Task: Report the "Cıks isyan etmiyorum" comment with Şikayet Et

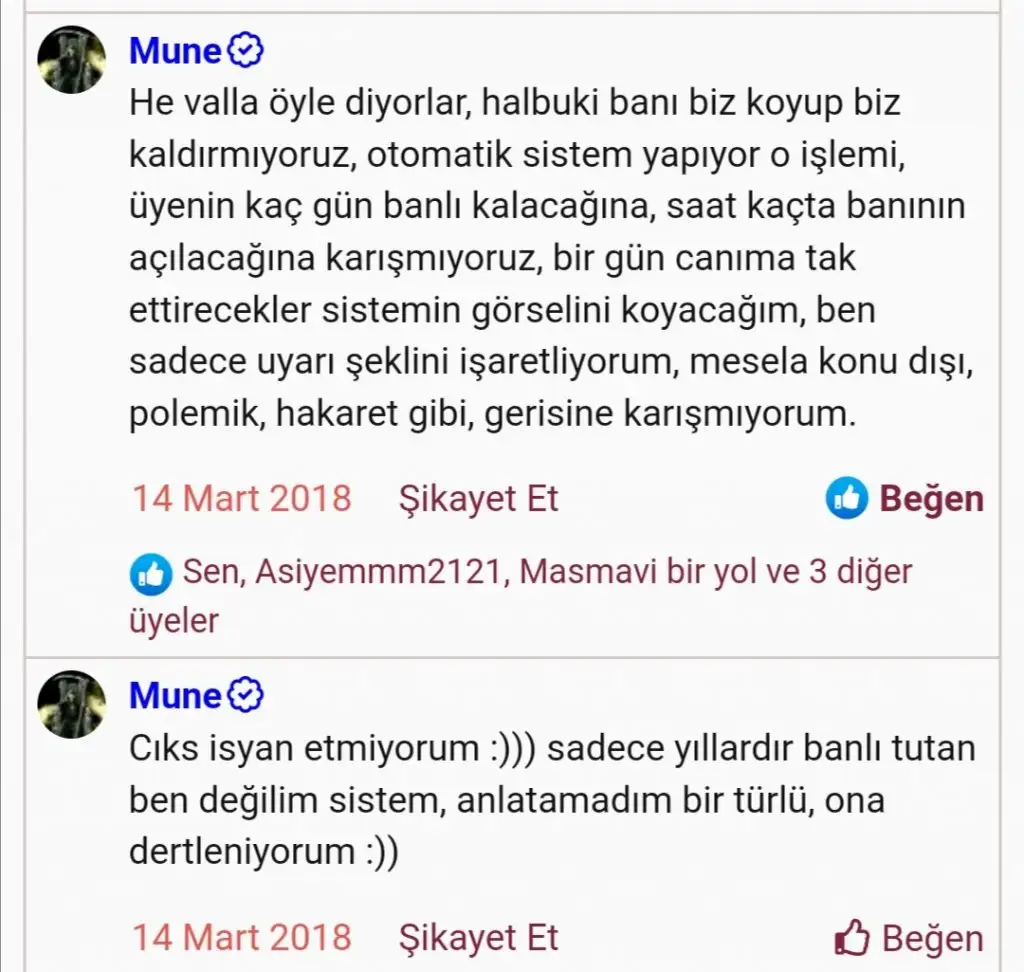Action: pos(478,938)
